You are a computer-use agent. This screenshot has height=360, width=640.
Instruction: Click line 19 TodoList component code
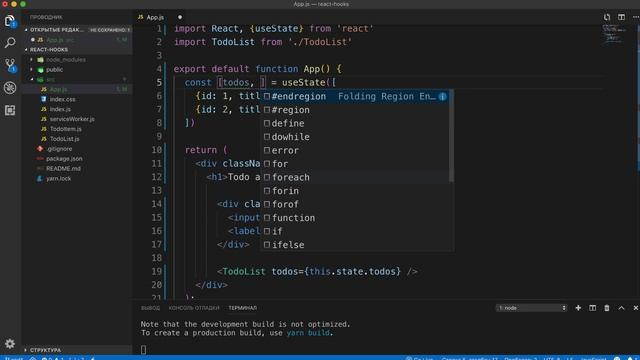[317, 271]
